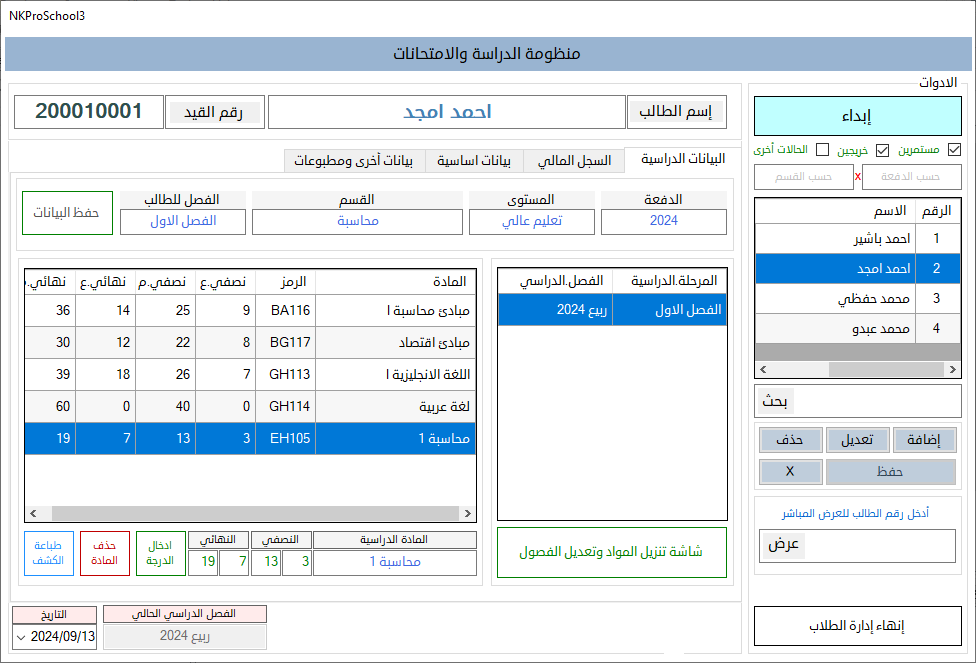
Task: Click the ربيع 2024 semester cell
Action: pos(555,310)
